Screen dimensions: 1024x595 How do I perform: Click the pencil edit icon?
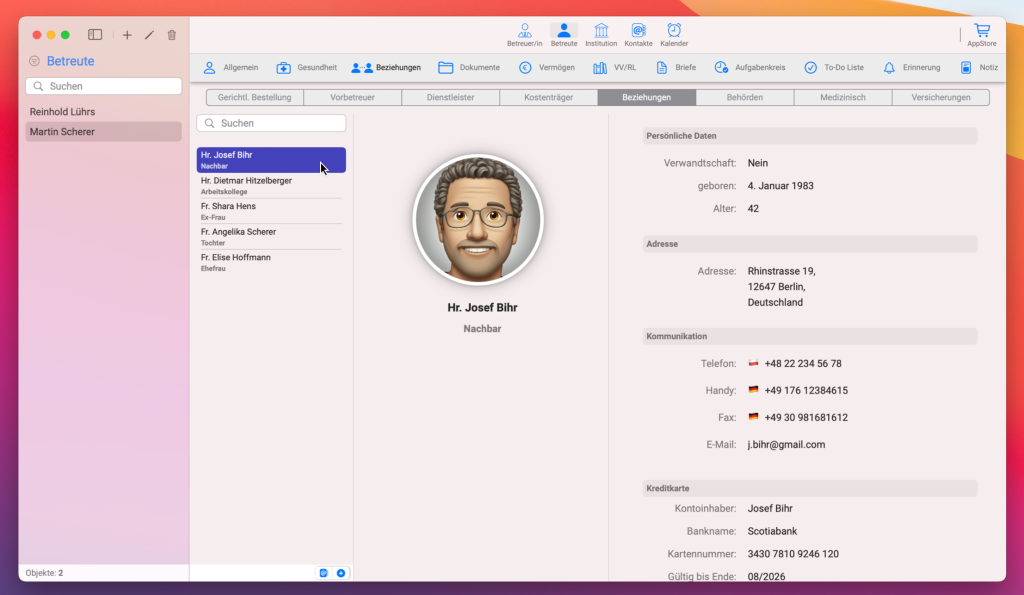click(x=150, y=35)
